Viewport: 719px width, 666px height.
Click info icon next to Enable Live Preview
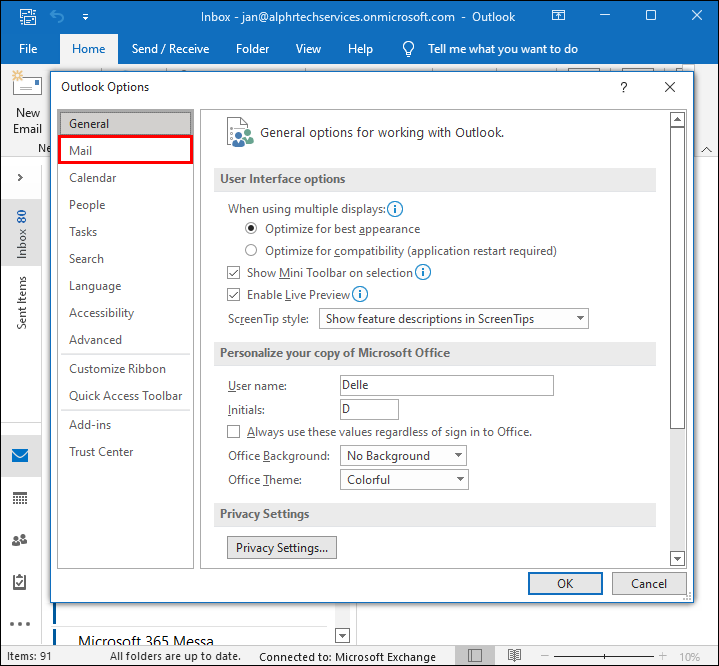[360, 294]
